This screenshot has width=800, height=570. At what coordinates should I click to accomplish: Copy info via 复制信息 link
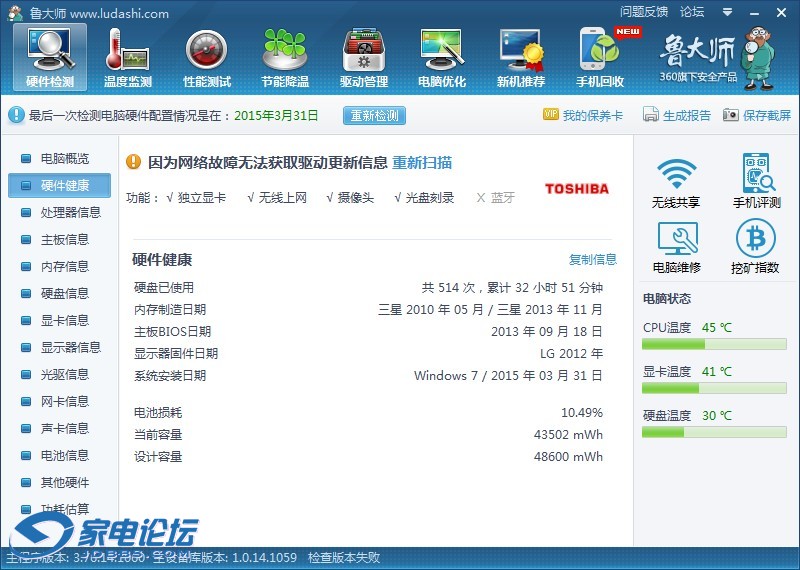click(x=593, y=260)
